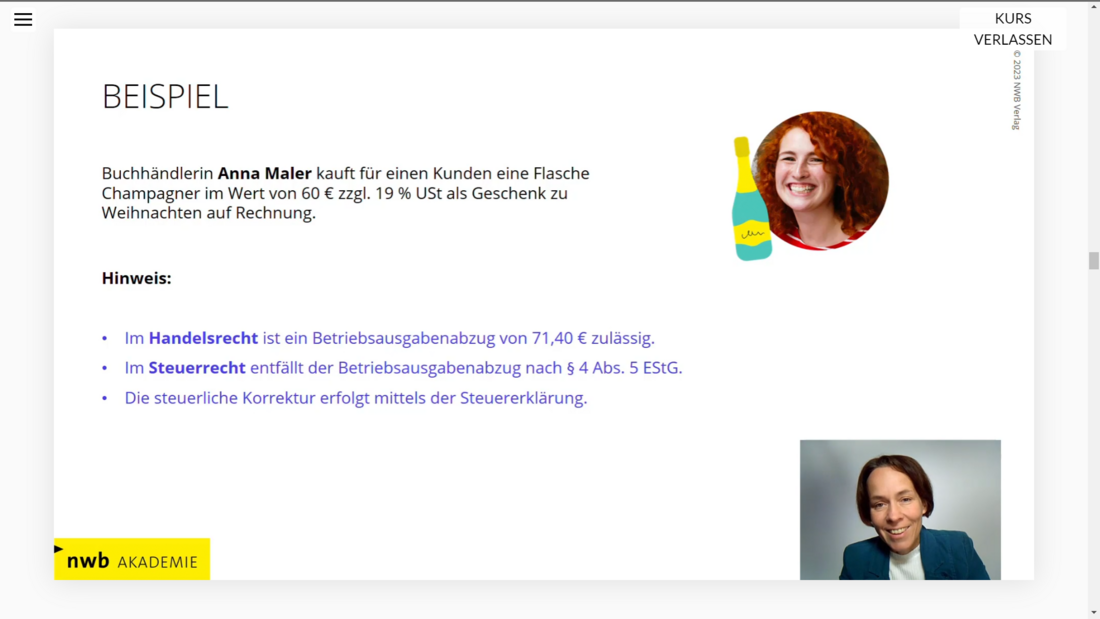This screenshot has height=619, width=1100.
Task: Click the first bullet point marker
Action: [x=105, y=339]
